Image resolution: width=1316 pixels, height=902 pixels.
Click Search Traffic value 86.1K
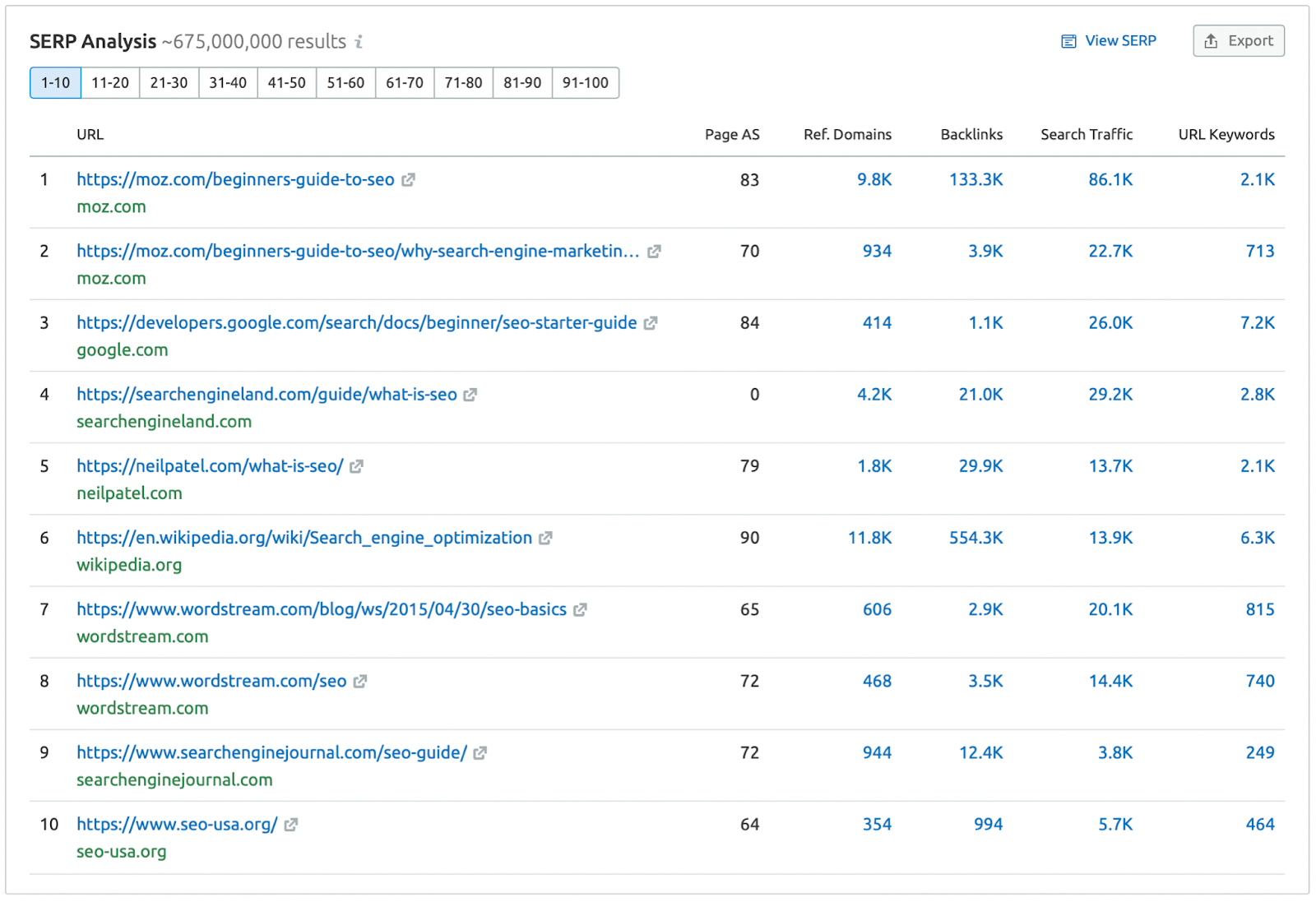1110,179
